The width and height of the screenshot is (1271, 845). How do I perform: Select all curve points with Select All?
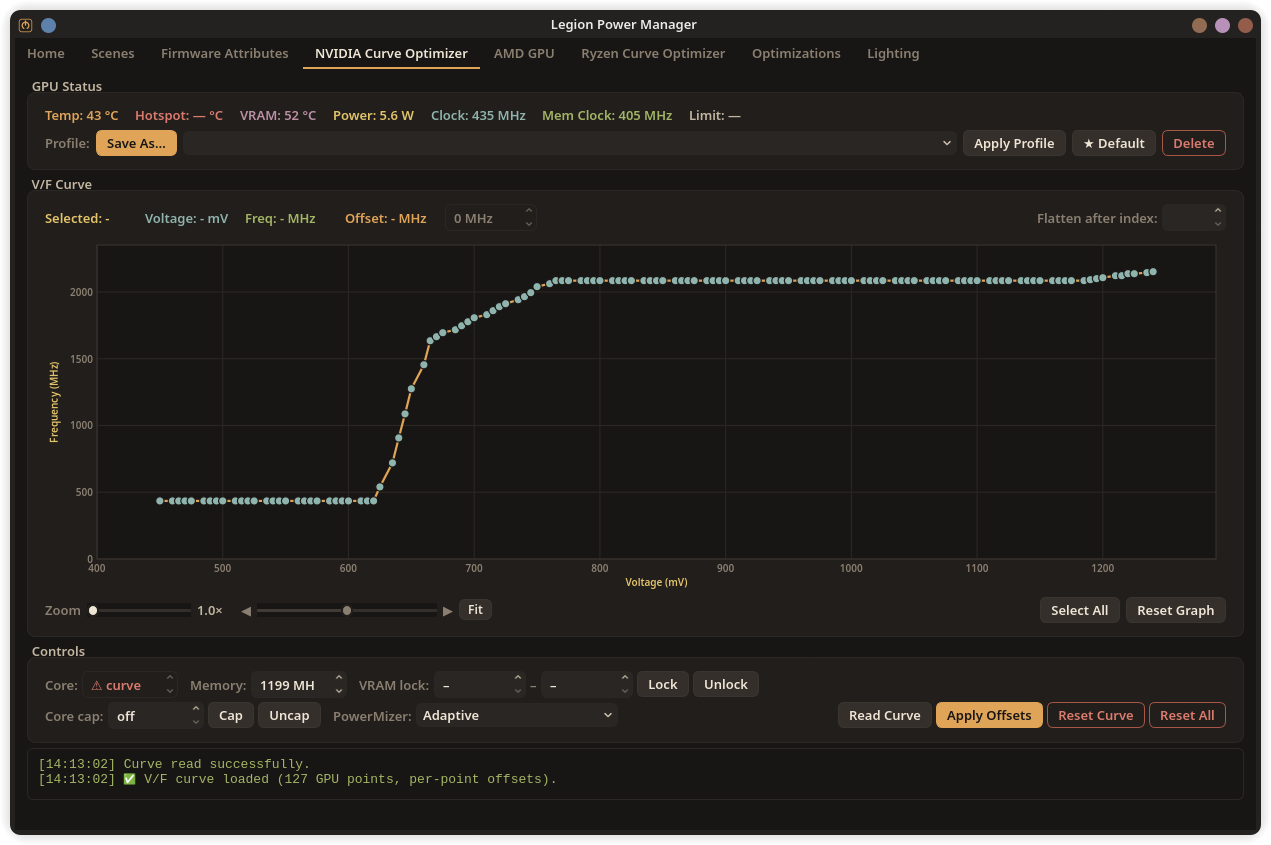1079,611
